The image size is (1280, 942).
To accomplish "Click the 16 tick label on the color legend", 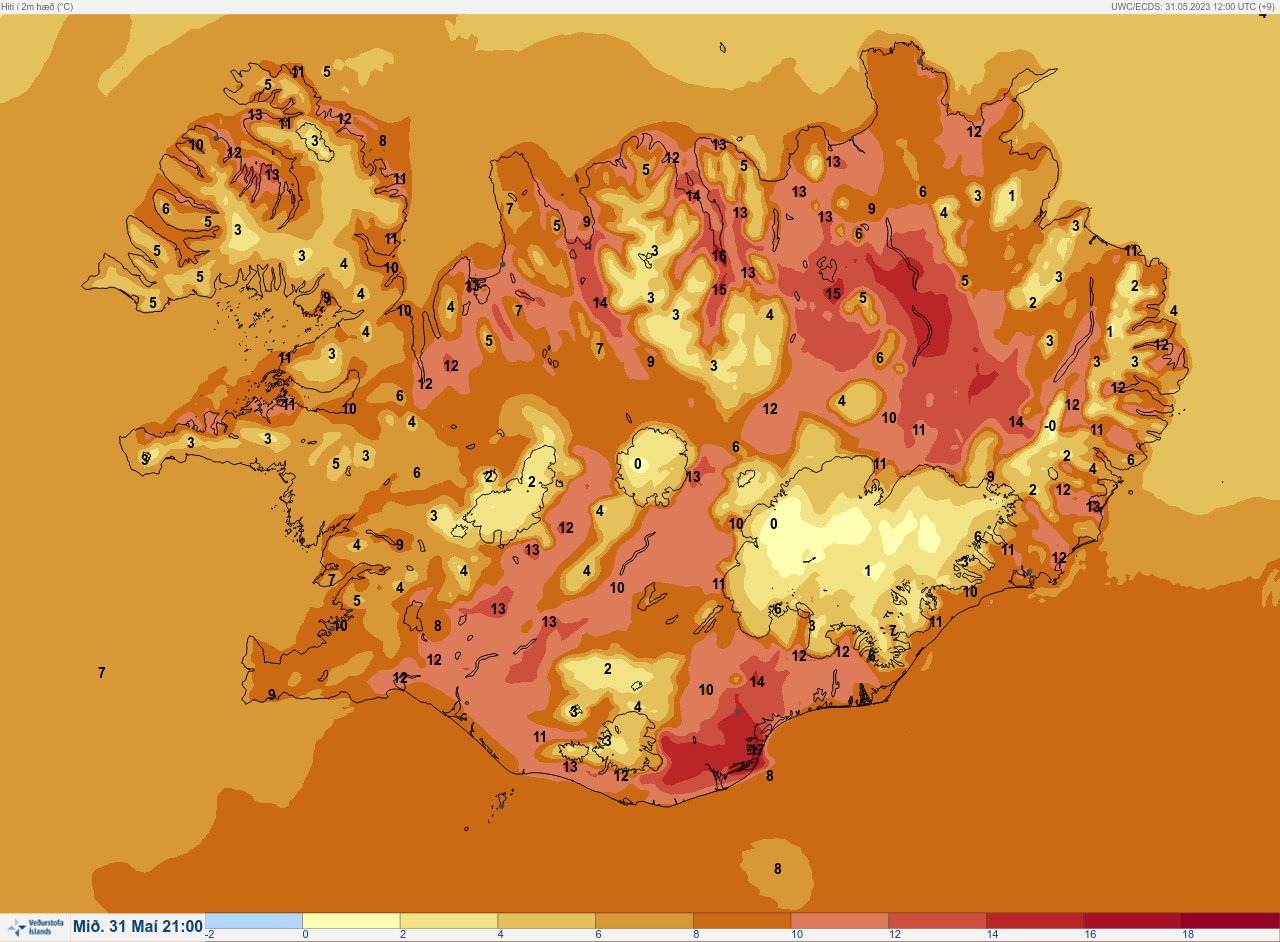I will pos(1090,934).
